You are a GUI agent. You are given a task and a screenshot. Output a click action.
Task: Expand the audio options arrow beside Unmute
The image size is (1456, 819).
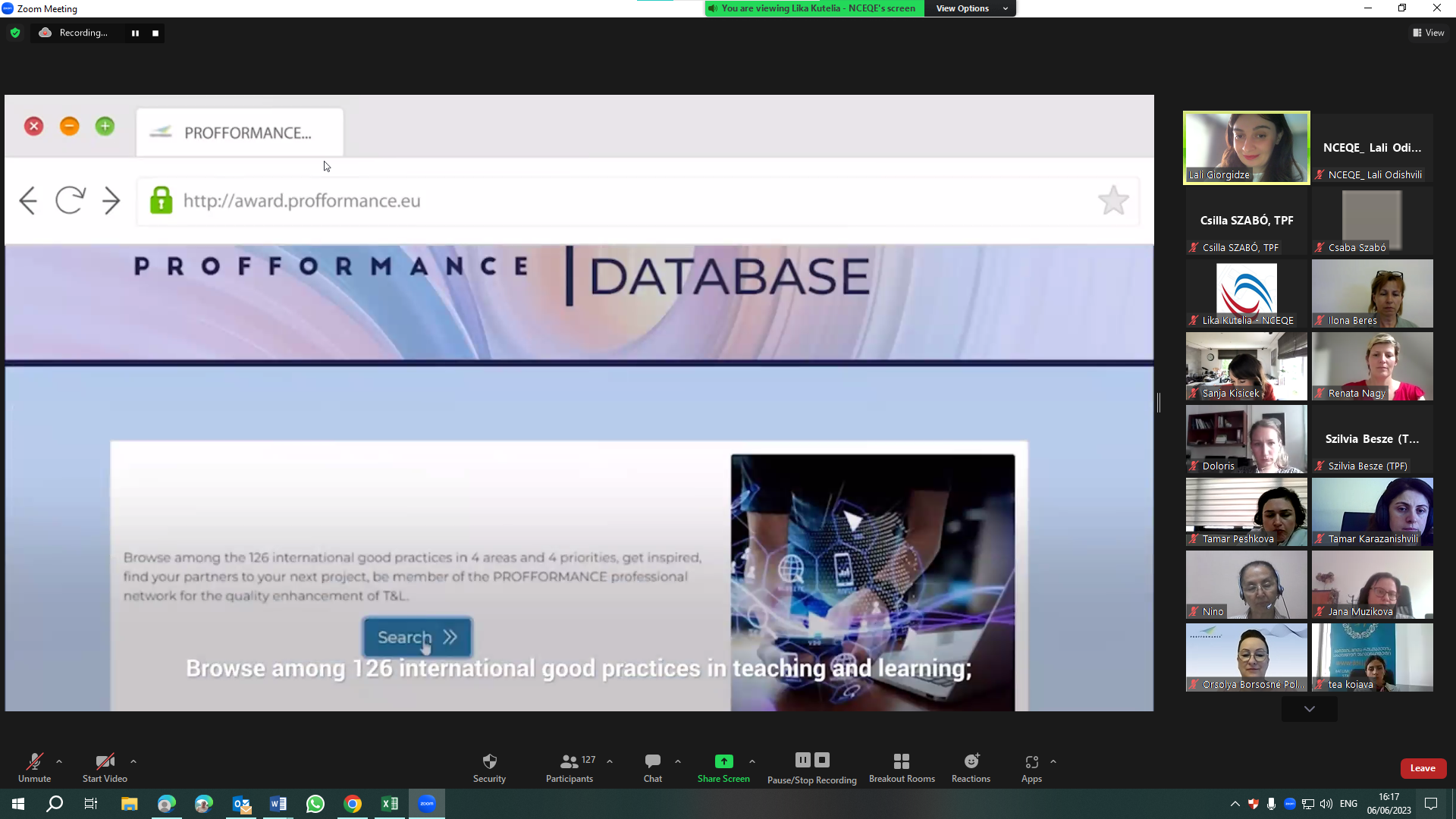[59, 761]
